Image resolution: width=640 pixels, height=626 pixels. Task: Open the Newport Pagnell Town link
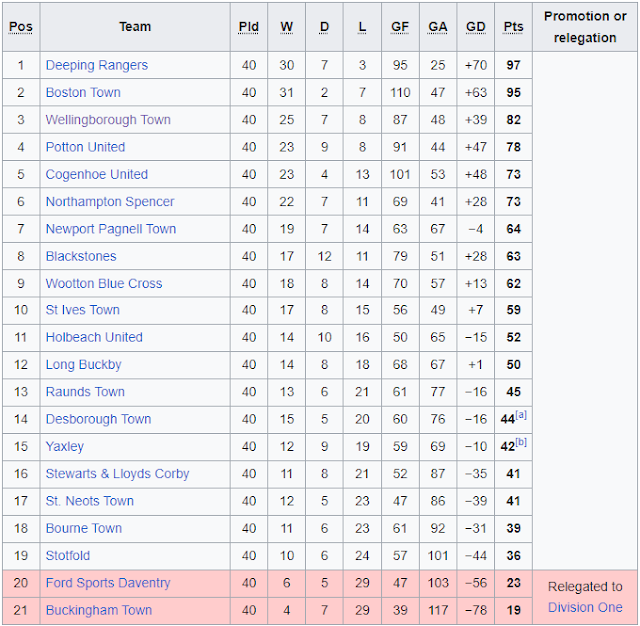(x=111, y=229)
